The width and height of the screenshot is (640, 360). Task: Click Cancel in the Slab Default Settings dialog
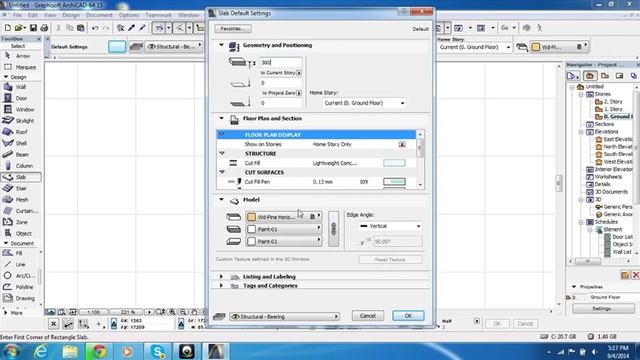pos(368,316)
